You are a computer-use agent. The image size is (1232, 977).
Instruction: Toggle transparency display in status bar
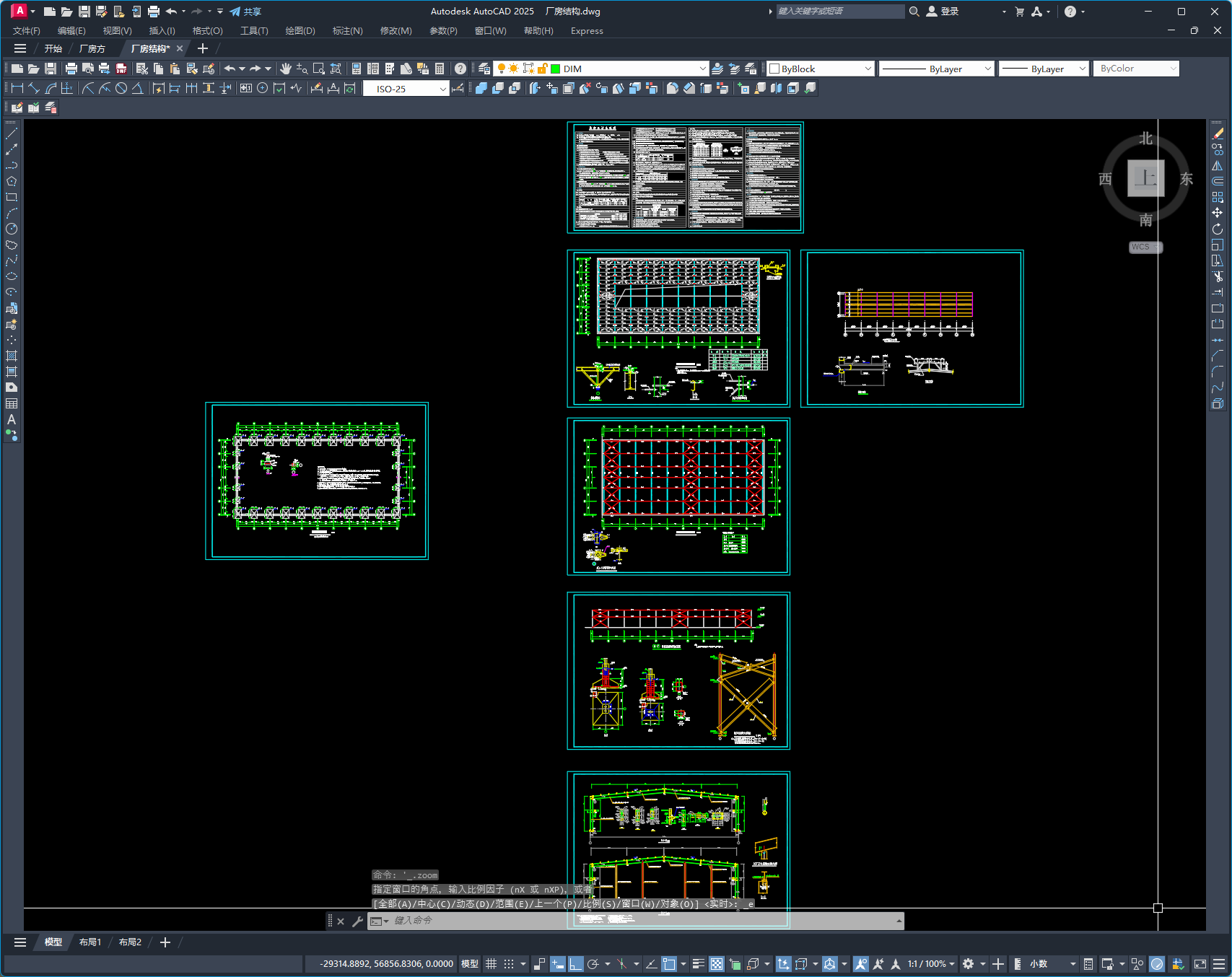coord(717,964)
